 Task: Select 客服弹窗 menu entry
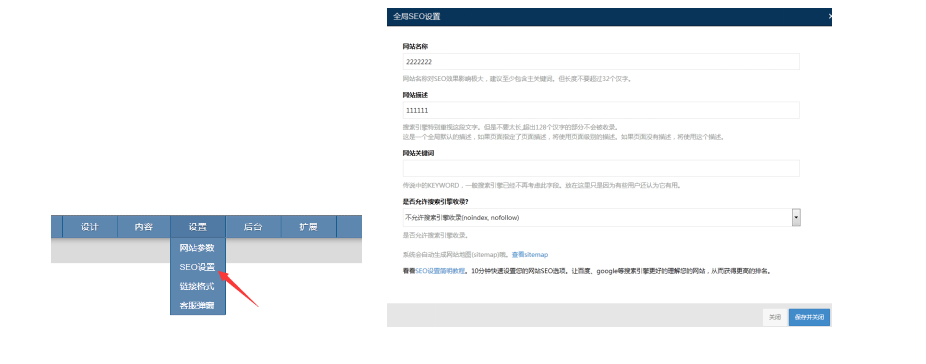click(x=197, y=306)
